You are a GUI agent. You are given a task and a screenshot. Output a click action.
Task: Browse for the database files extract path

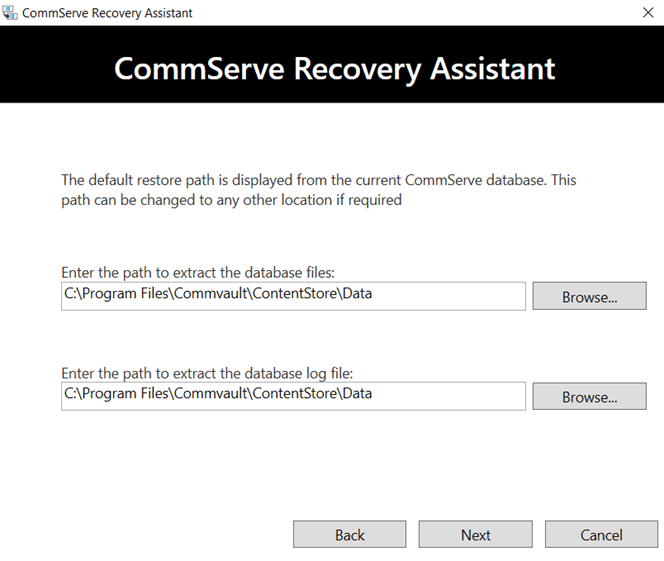[589, 296]
